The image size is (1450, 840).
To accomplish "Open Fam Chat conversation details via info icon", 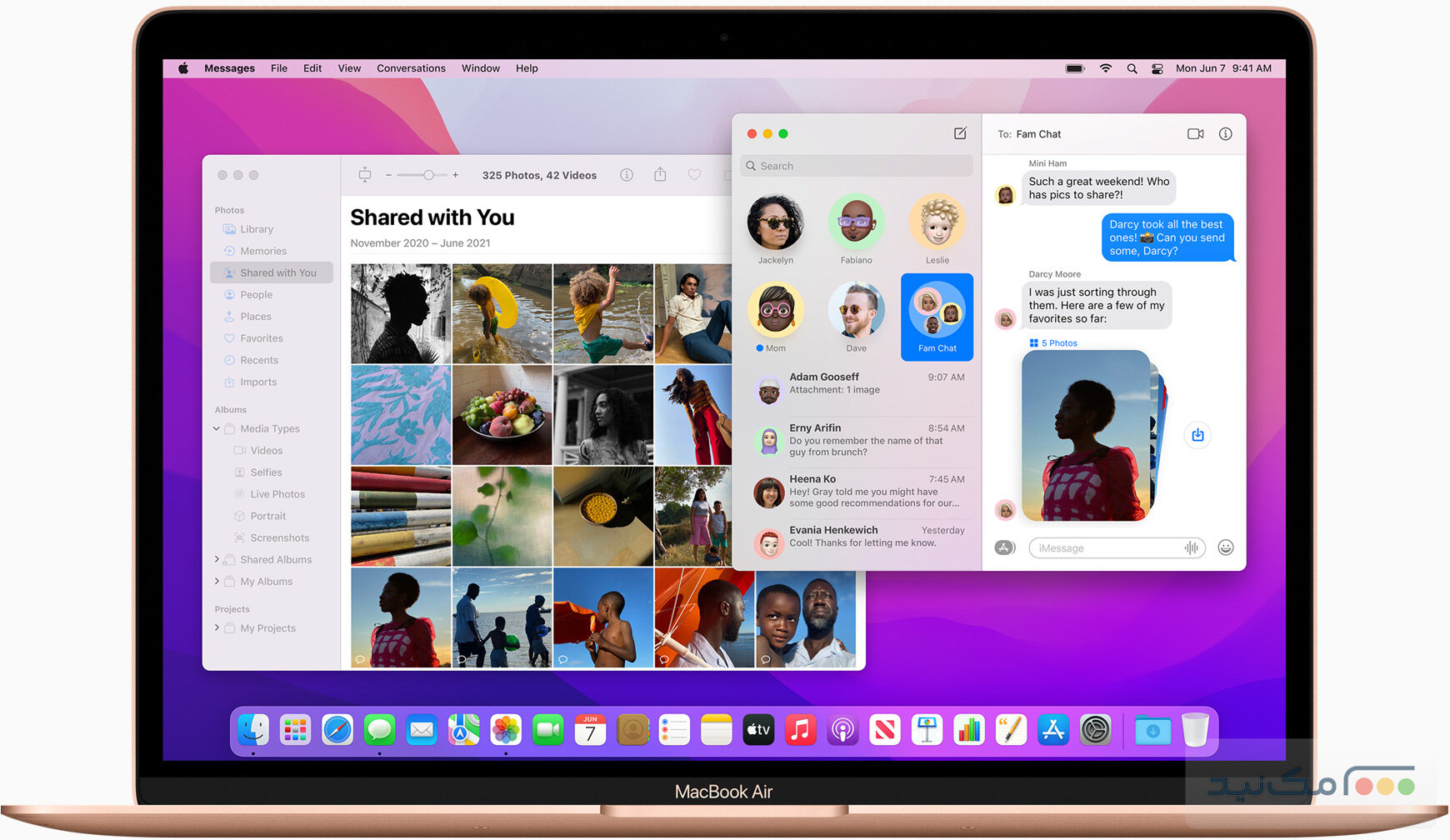I will 1225,133.
